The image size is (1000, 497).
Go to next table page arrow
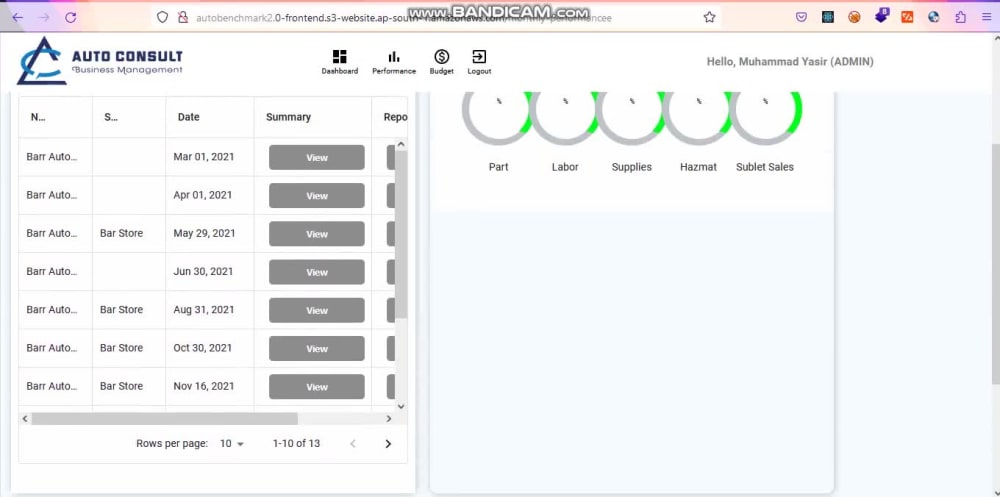tap(388, 443)
